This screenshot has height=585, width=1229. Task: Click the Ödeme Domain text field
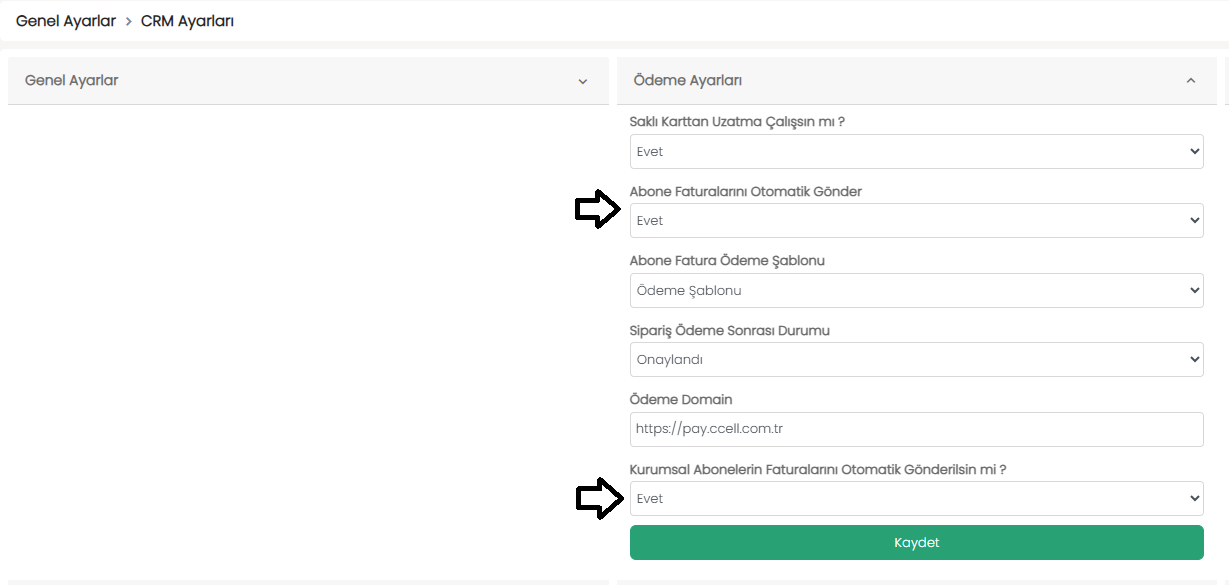[916, 430]
